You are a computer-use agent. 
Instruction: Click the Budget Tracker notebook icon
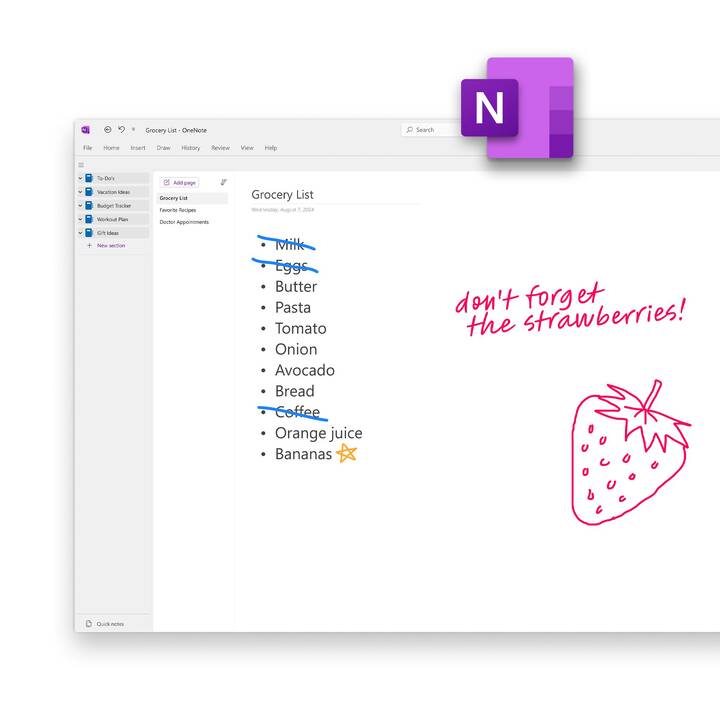pos(89,205)
